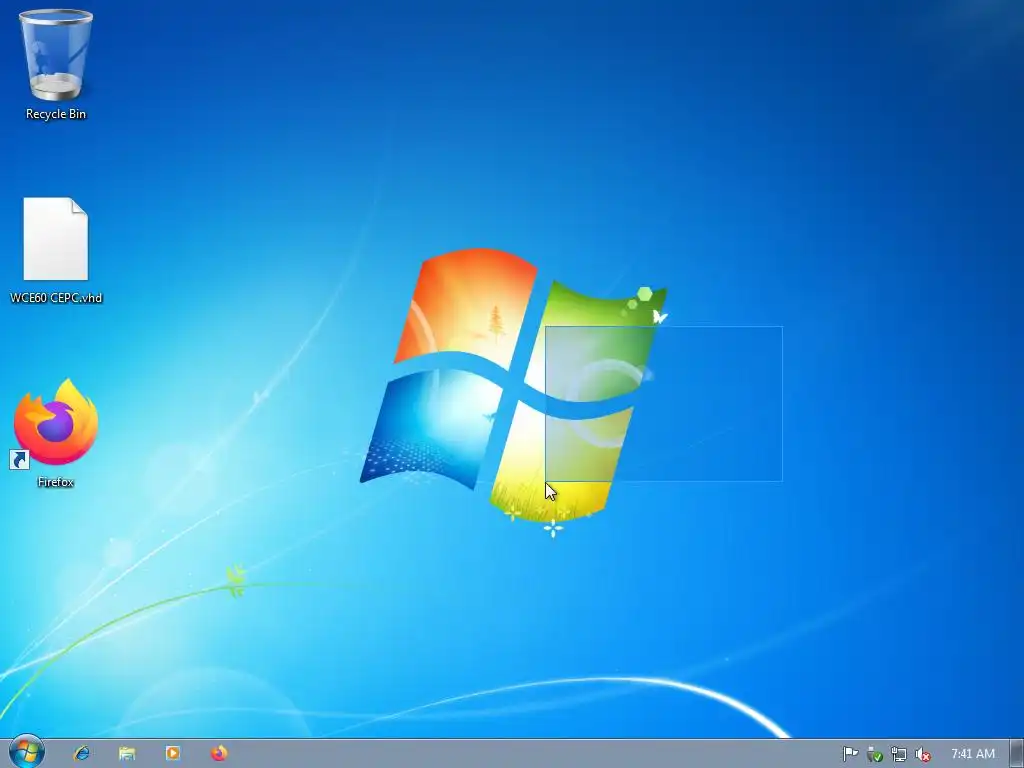This screenshot has width=1024, height=768.
Task: Open the Windows Start menu orb
Action: 27,752
